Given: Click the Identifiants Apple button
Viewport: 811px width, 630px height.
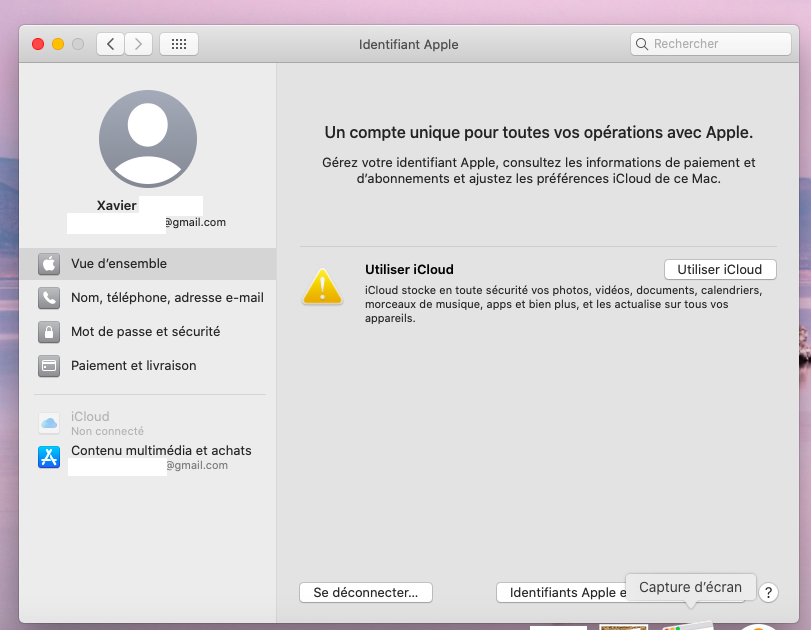Looking at the screenshot, I should tap(561, 592).
